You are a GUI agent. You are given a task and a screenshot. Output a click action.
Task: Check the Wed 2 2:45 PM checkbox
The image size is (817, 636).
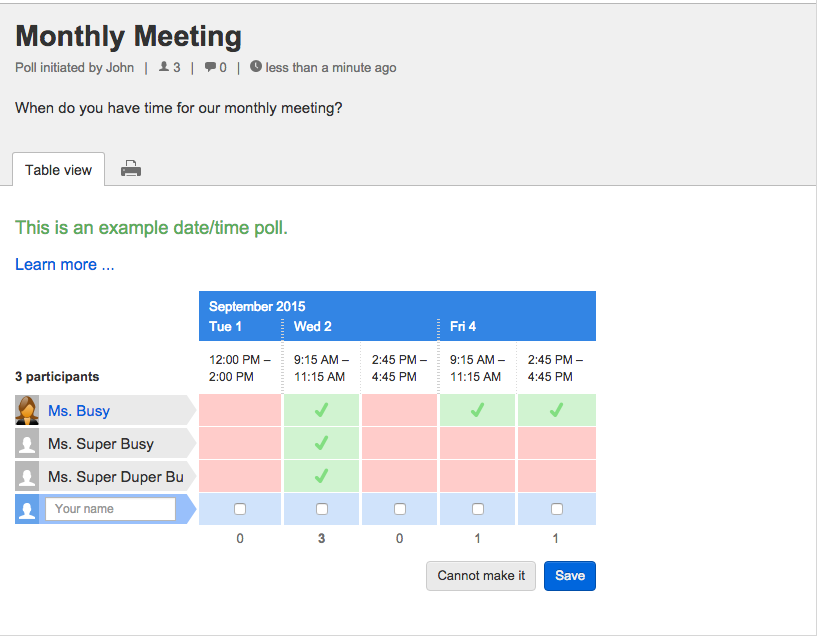(x=400, y=509)
